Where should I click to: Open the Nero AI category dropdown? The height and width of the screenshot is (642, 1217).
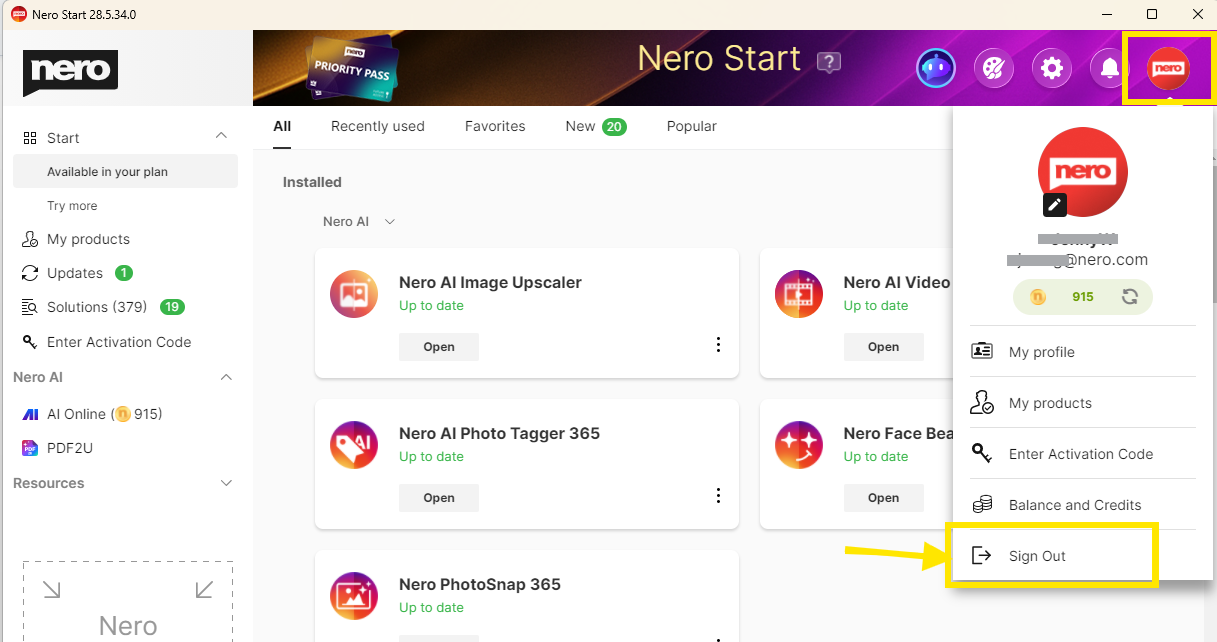(359, 221)
